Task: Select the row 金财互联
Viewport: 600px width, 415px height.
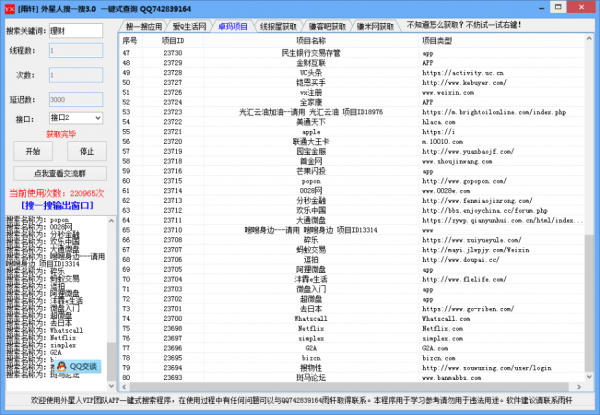Action: [352, 63]
